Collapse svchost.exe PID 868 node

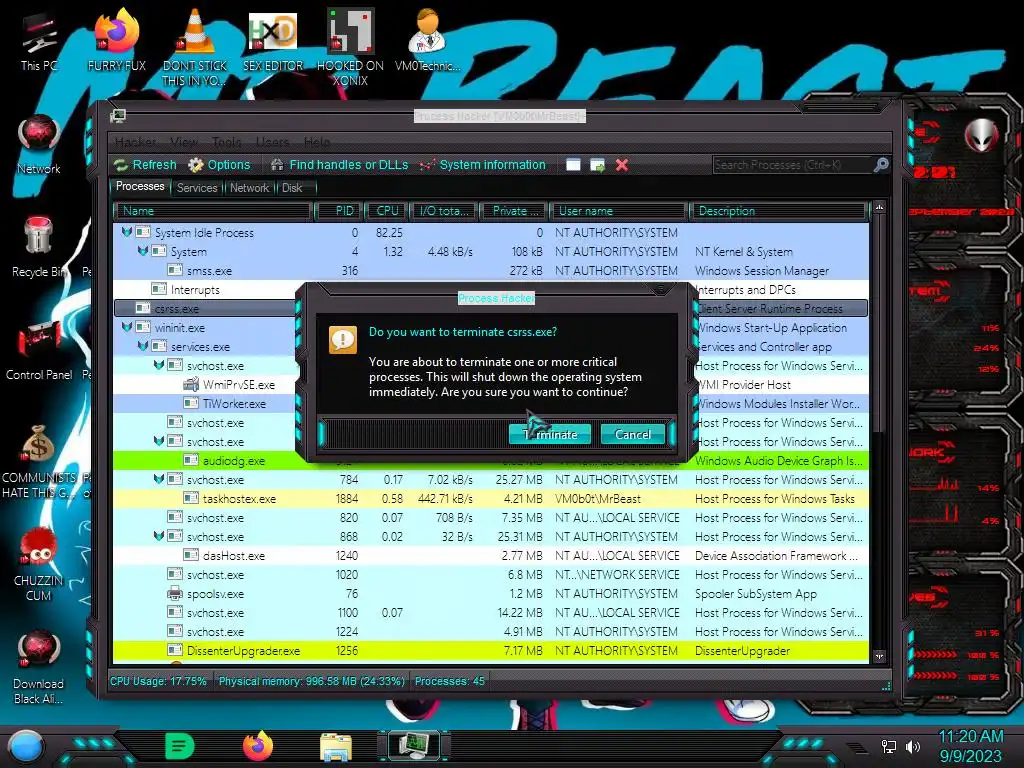click(x=158, y=536)
